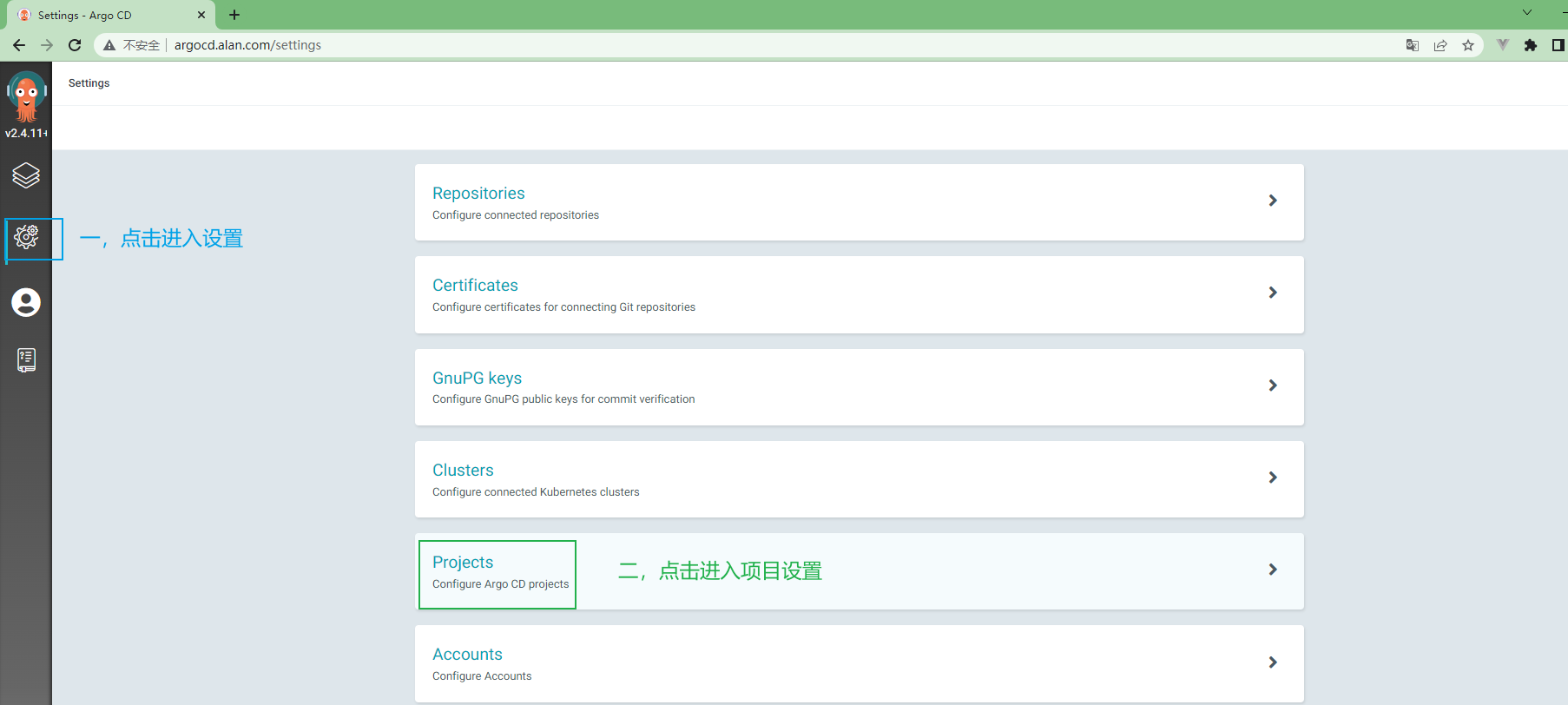Click the address bar URL argocd.alan.com/settings

[247, 45]
